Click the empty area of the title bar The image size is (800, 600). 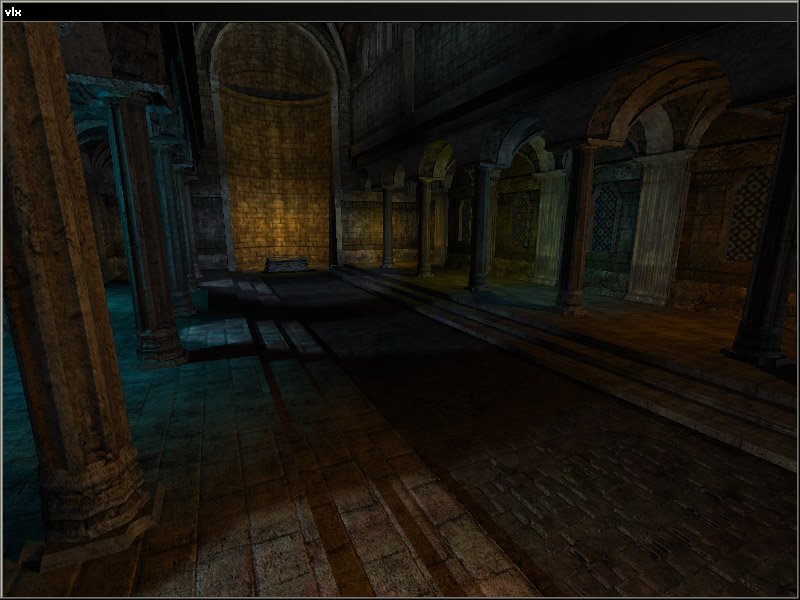(400, 12)
